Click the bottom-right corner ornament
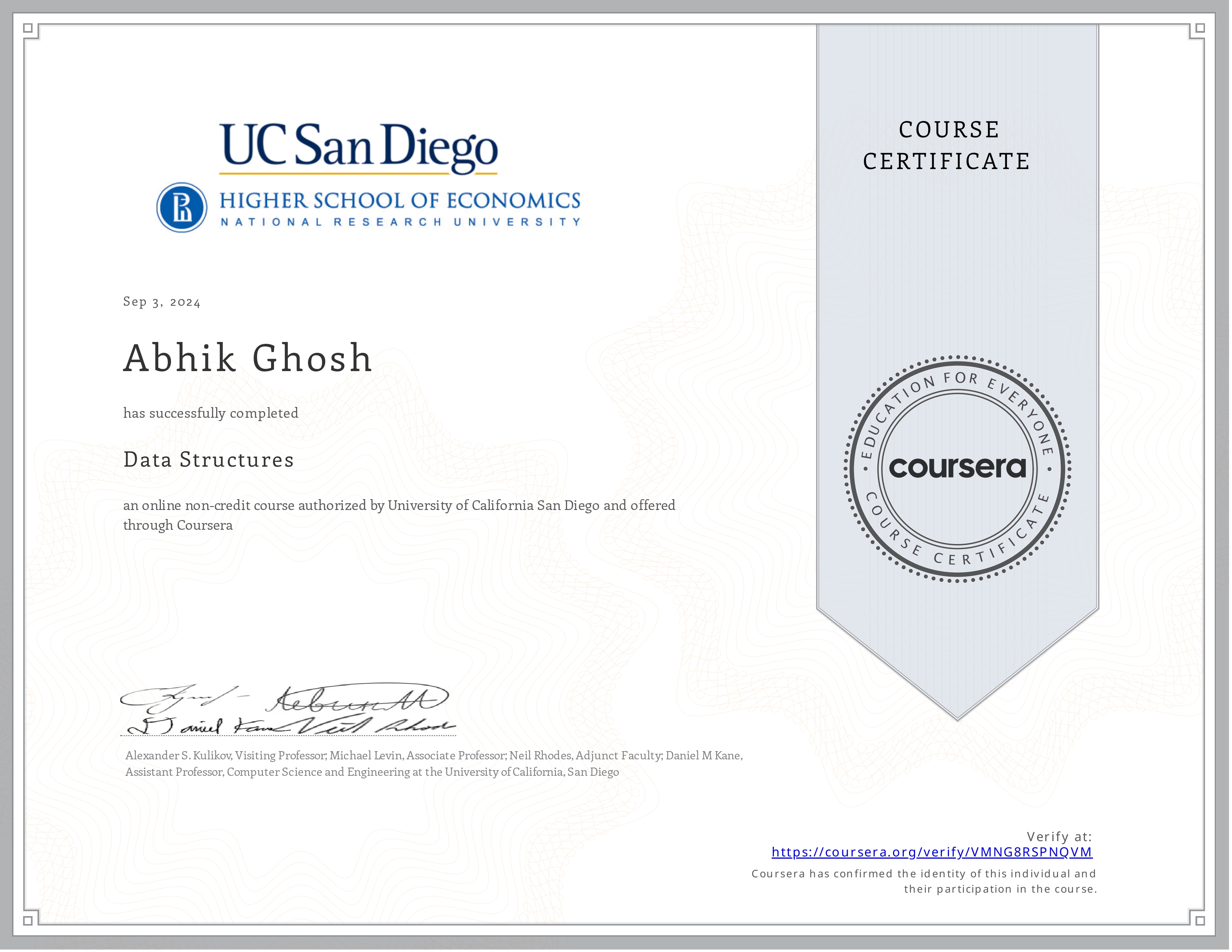Viewport: 1232px width, 952px height. (1200, 920)
